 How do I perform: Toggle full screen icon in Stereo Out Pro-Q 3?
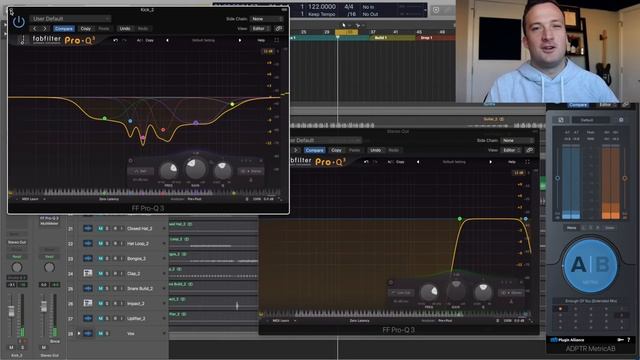[x=527, y=162]
